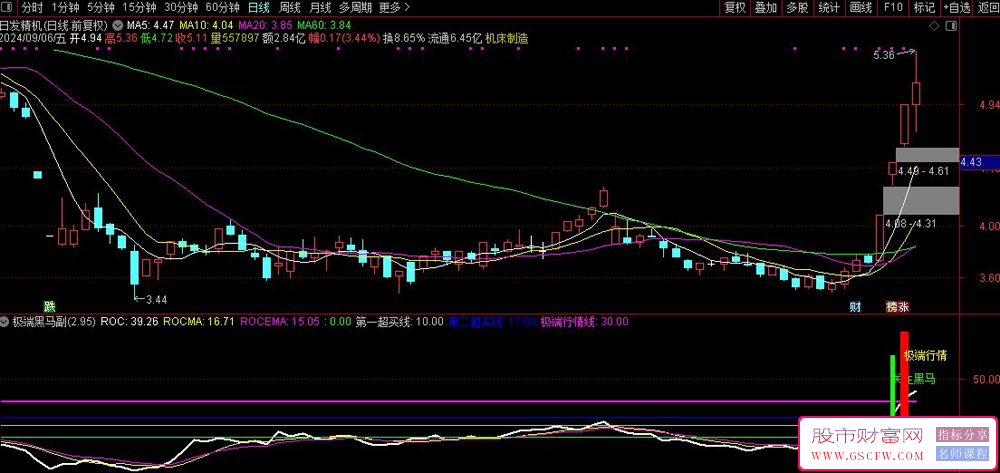The image size is (1000, 473).
Task: Click the 叠加 overlay button
Action: click(x=766, y=8)
